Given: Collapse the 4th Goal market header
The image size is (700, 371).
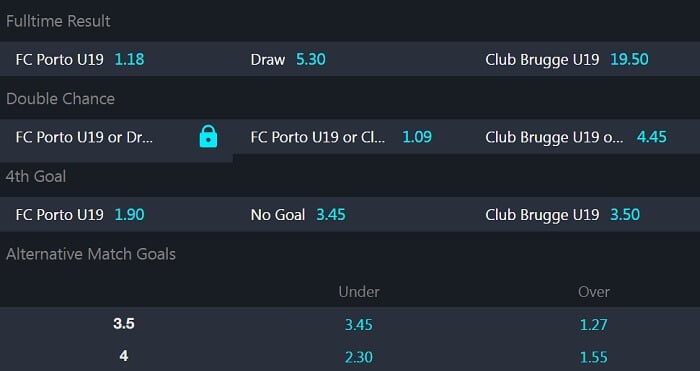Looking at the screenshot, I should pyautogui.click(x=350, y=176).
